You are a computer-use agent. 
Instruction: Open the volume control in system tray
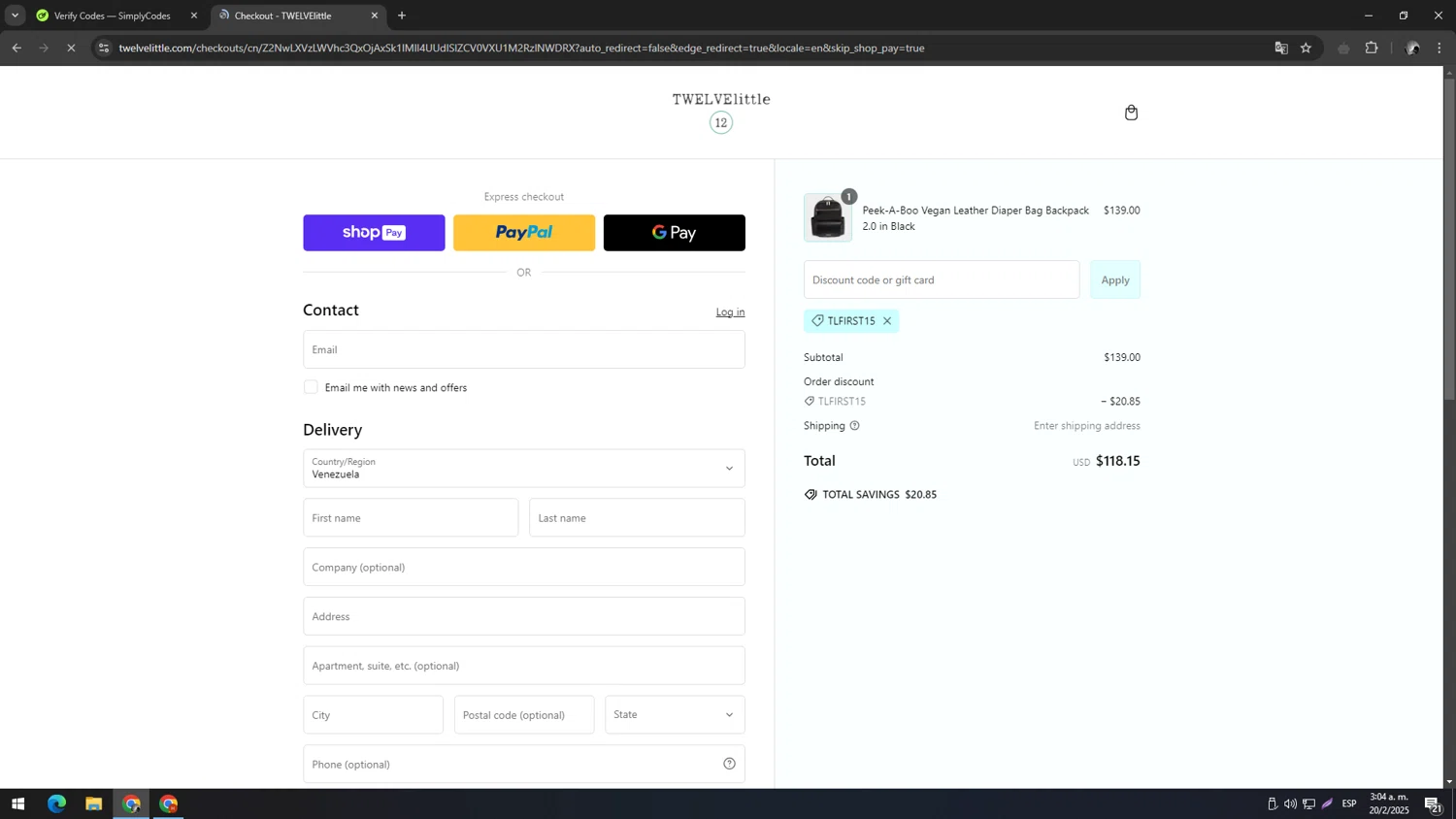(1290, 804)
